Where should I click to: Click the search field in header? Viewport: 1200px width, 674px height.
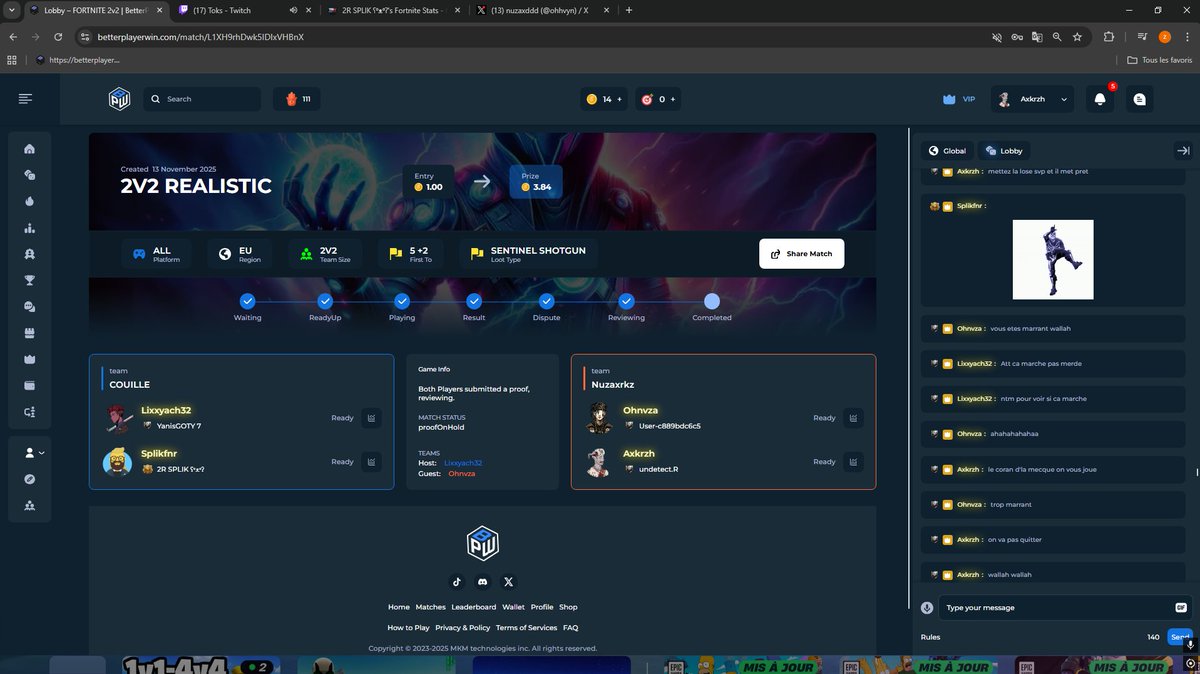202,99
